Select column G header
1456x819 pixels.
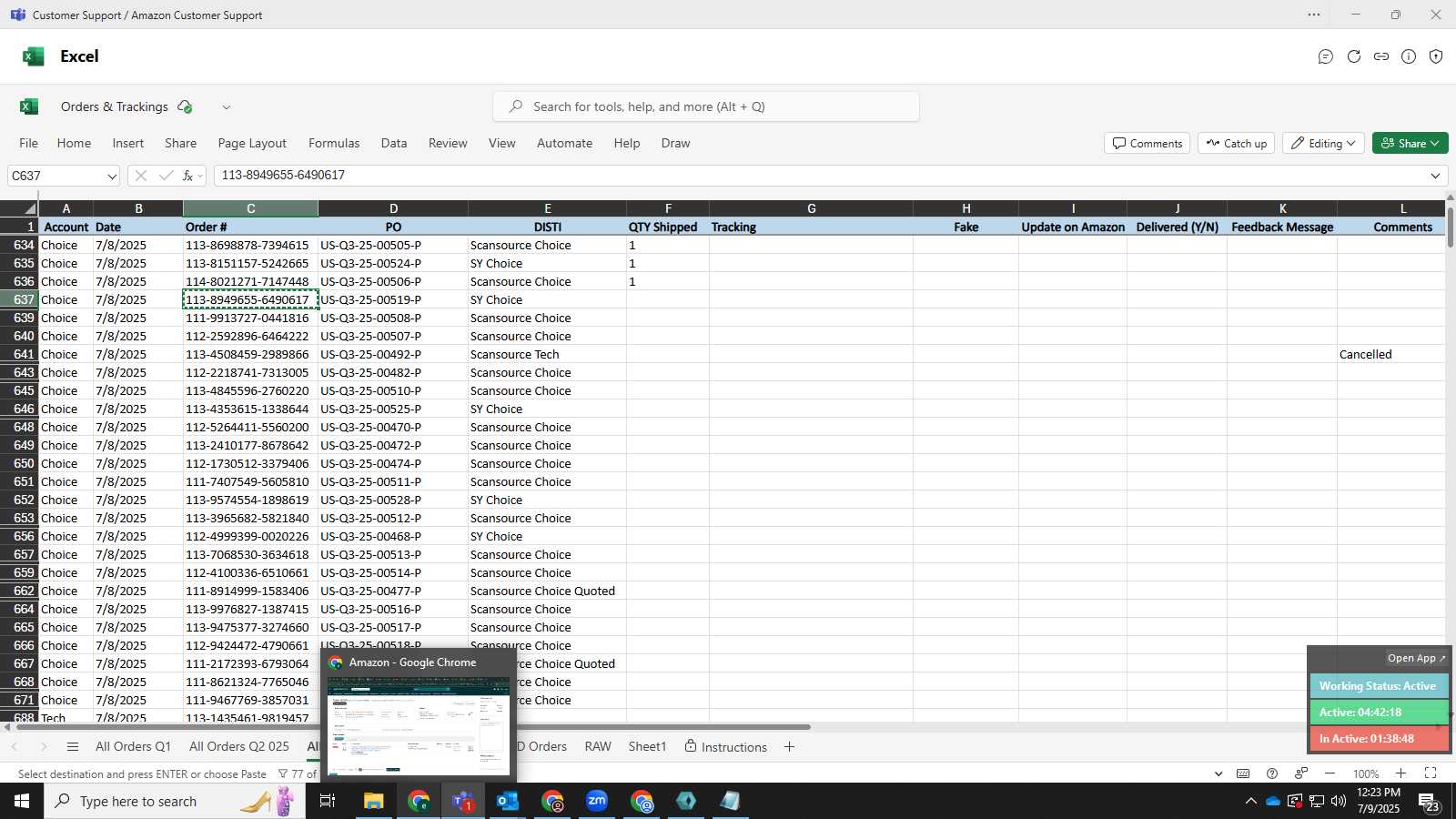(811, 208)
